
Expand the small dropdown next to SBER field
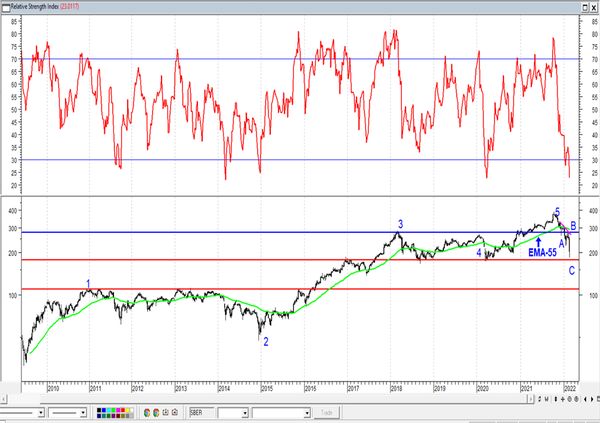coord(245,413)
